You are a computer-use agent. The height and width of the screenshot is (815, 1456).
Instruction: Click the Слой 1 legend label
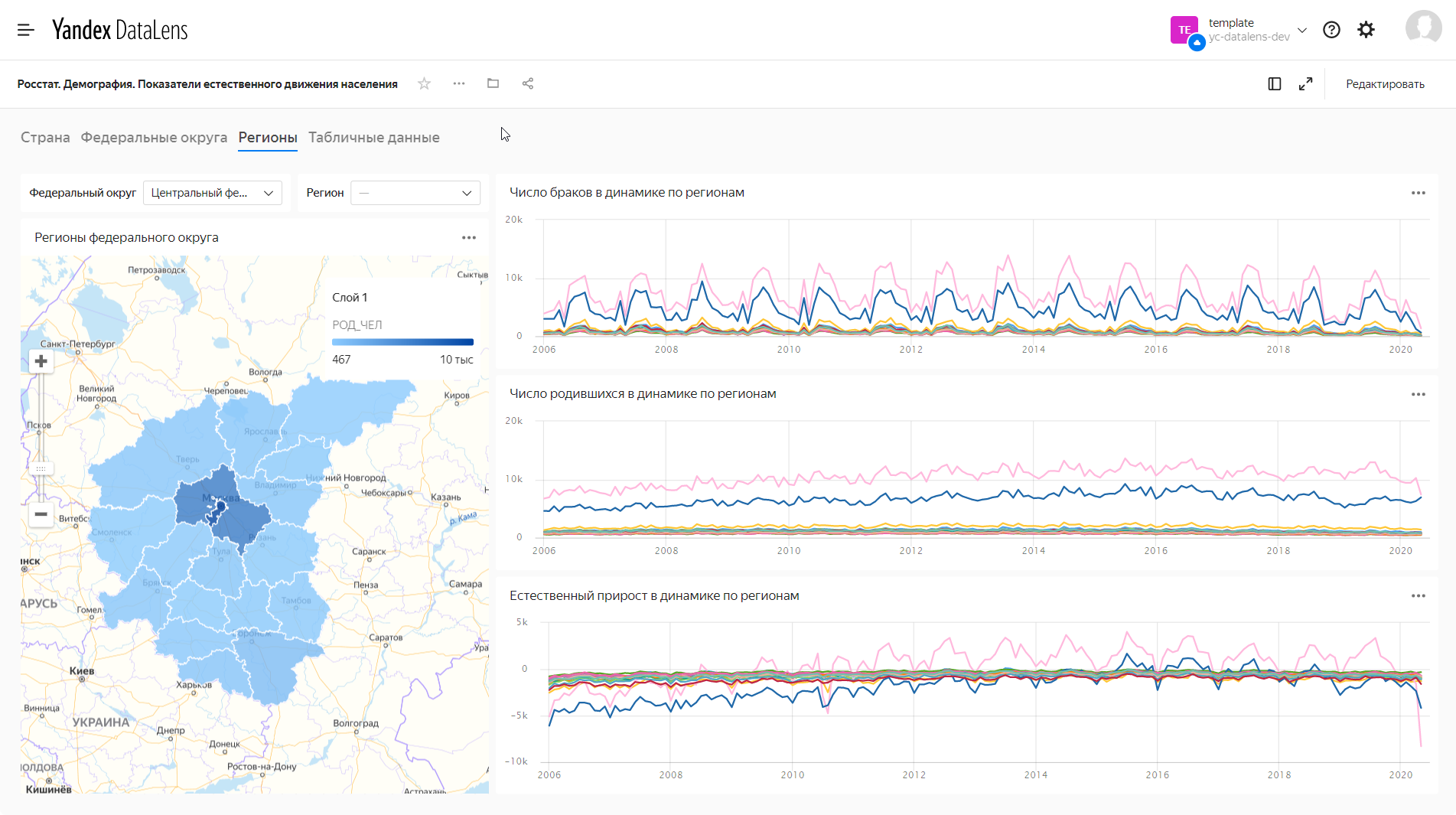click(x=350, y=298)
